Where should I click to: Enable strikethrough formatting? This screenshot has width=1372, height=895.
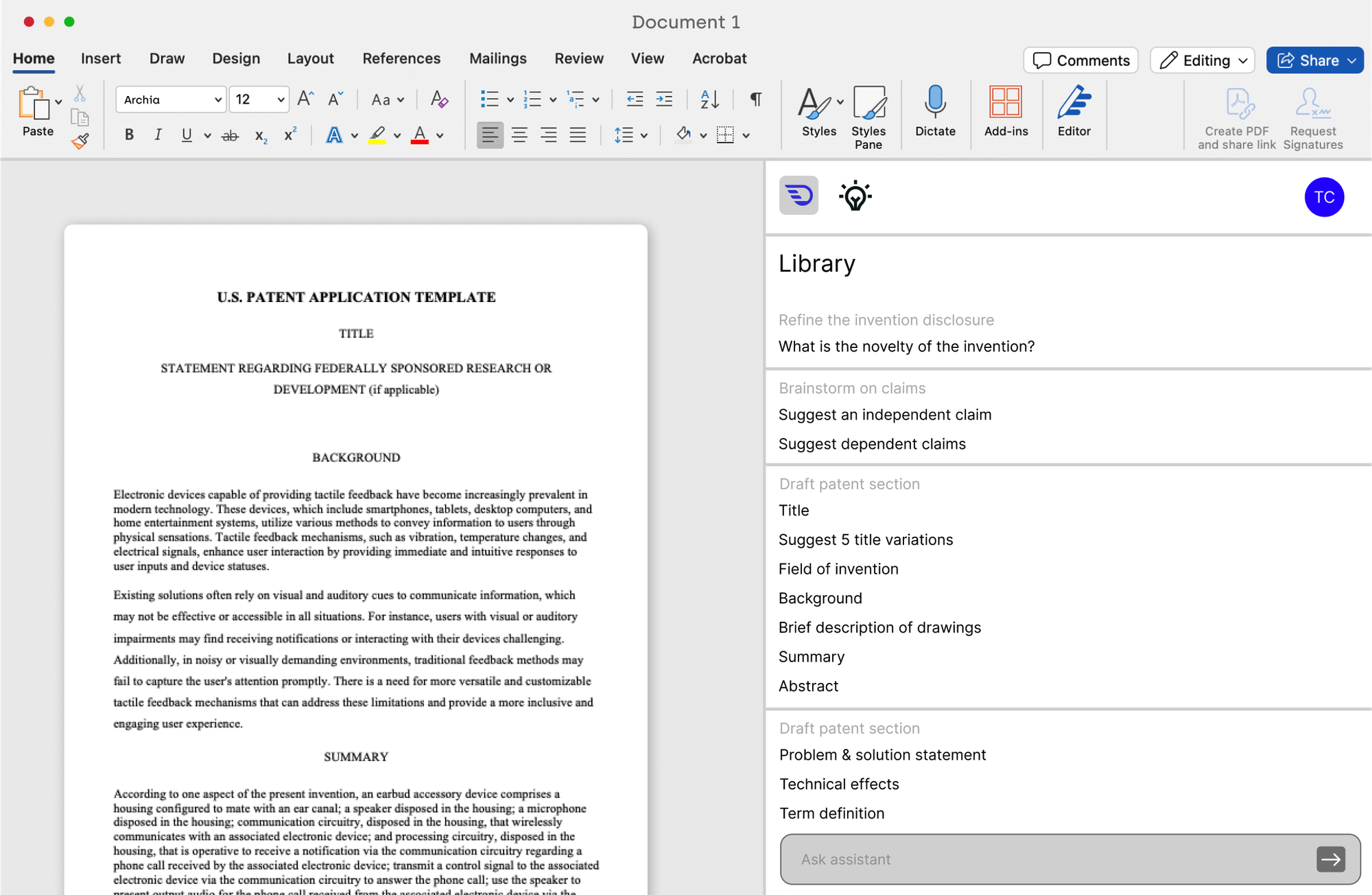point(230,135)
